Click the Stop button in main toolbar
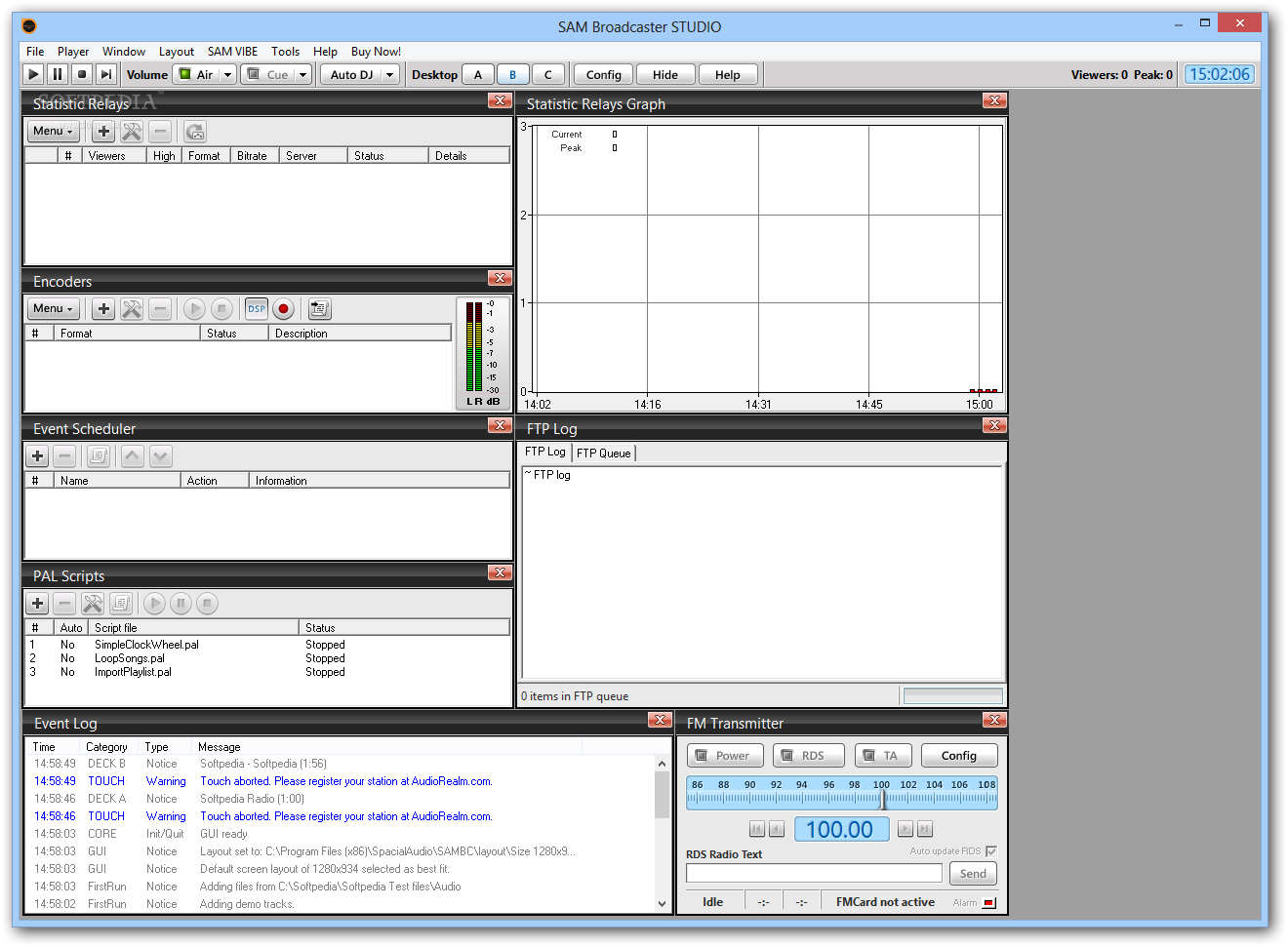Viewport: 1288px width, 947px height. coord(82,74)
